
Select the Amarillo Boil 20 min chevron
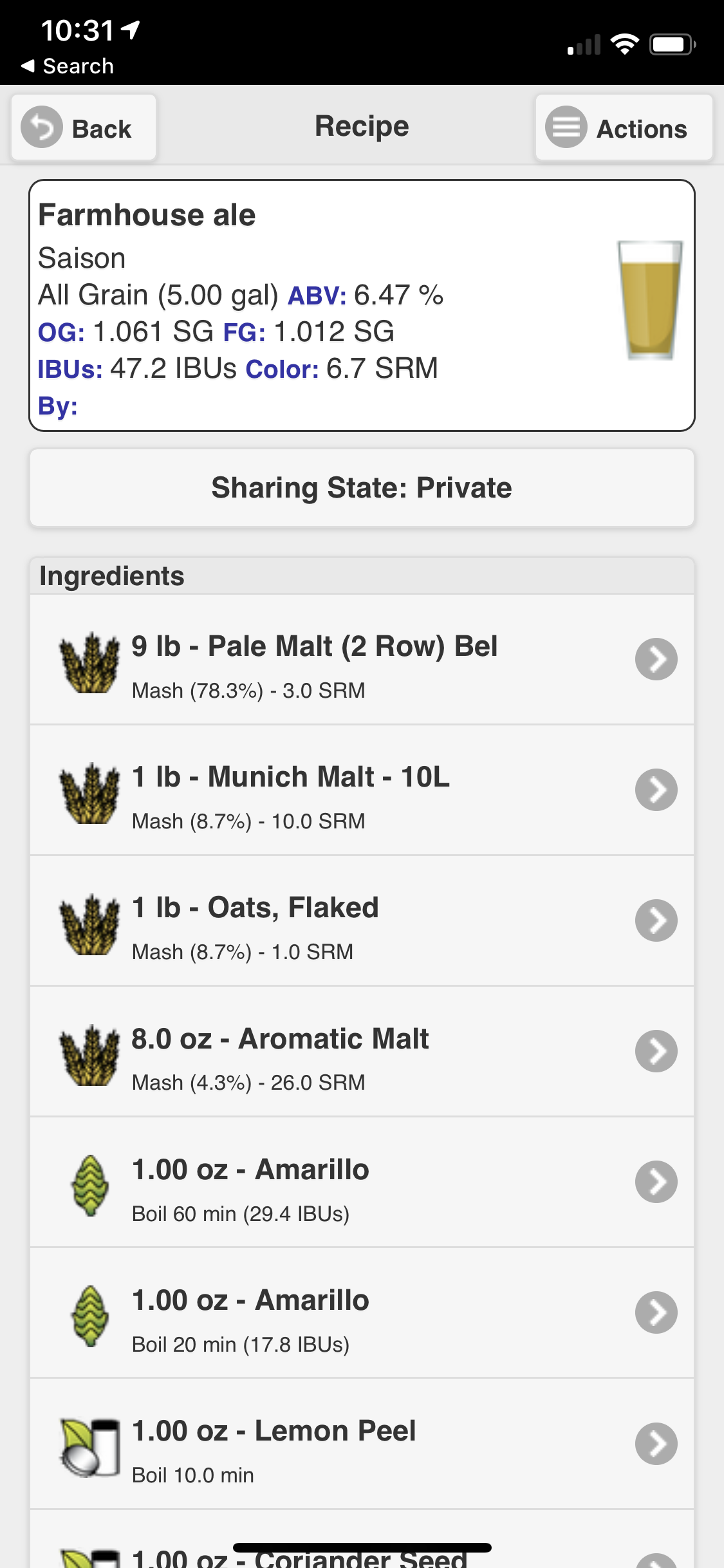click(x=656, y=1312)
